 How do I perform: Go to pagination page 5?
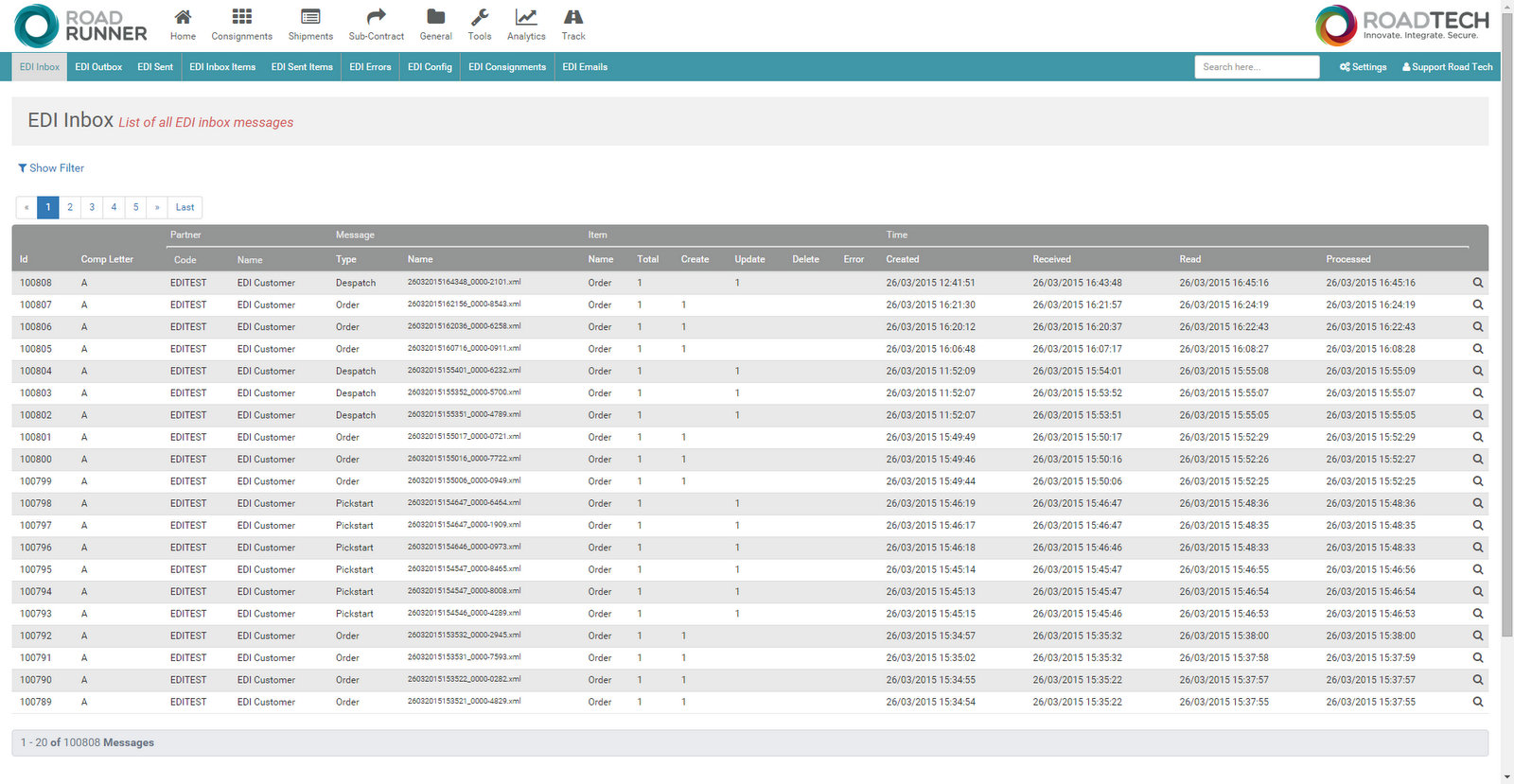pyautogui.click(x=135, y=207)
